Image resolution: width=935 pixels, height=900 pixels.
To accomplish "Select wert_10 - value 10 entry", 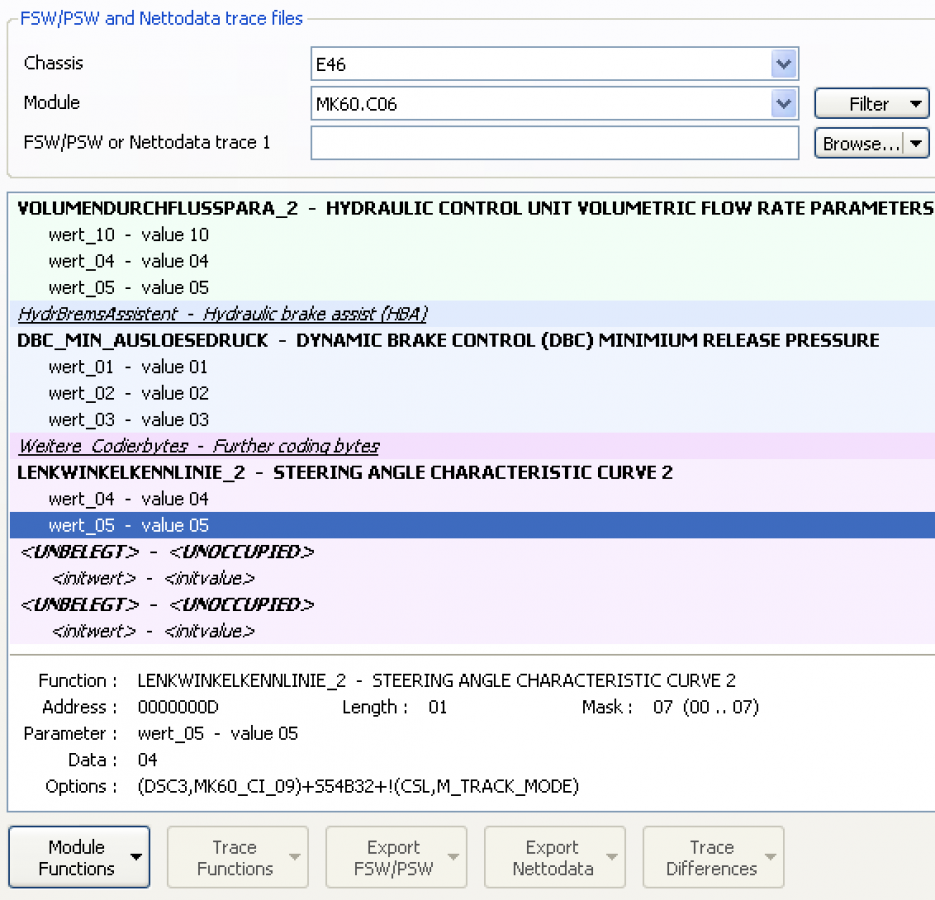I will (128, 235).
